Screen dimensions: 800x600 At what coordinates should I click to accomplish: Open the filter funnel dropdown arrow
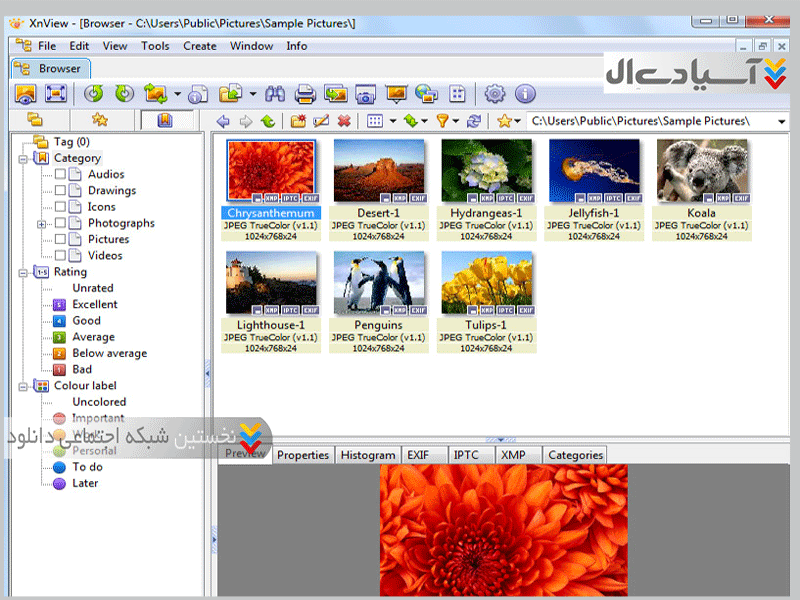[x=456, y=122]
